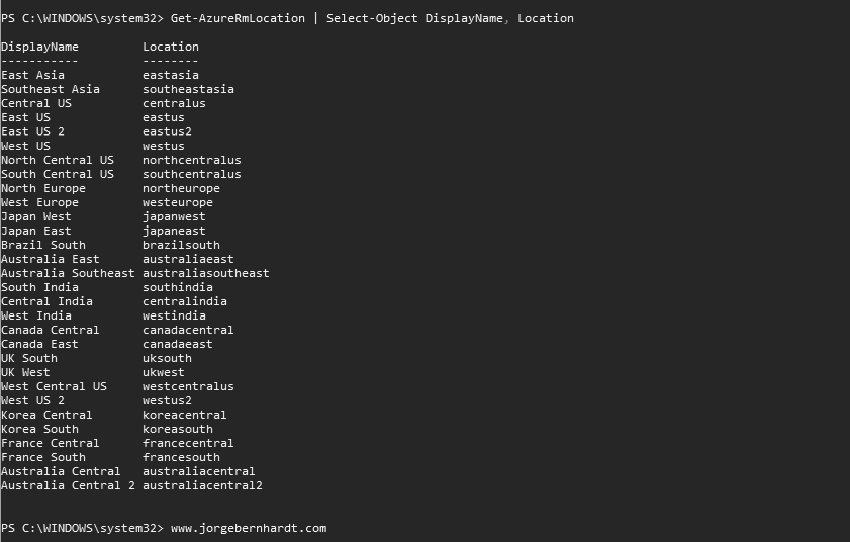Click the Australia Central 2 display name
850x542 pixels.
pyautogui.click(x=67, y=485)
